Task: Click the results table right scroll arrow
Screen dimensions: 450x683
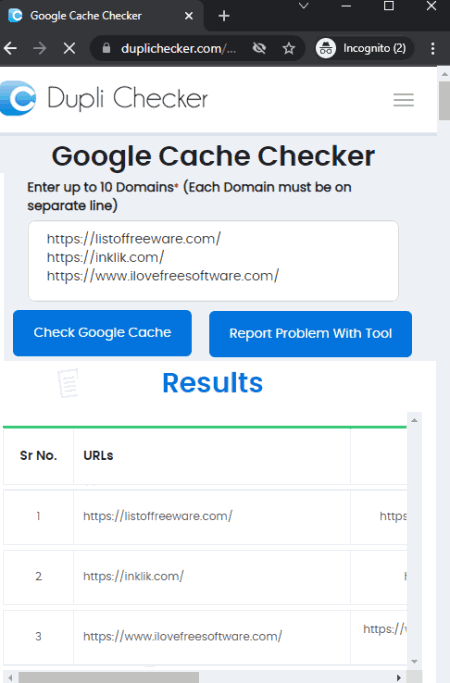Action: click(x=399, y=678)
